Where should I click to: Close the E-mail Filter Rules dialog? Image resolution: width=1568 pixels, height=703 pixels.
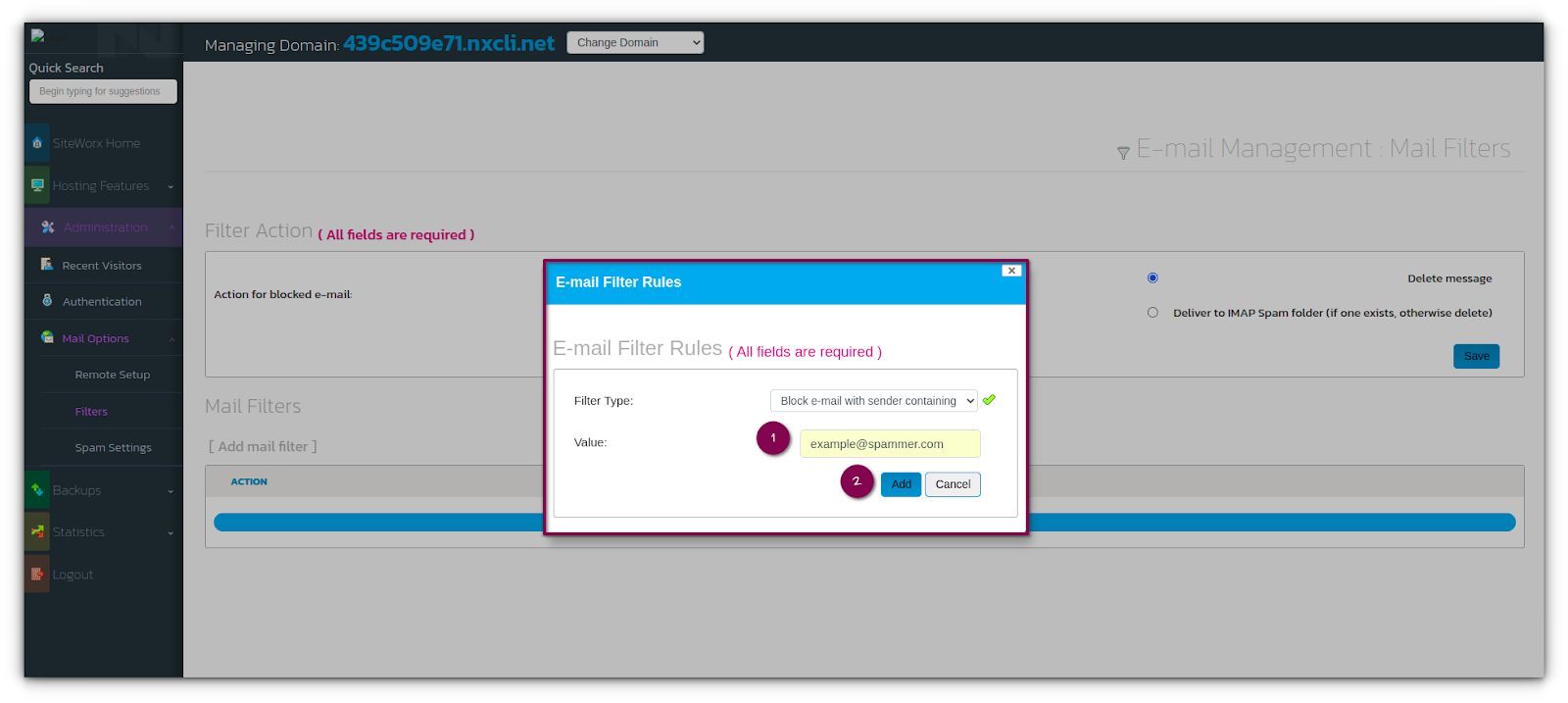tap(1011, 271)
